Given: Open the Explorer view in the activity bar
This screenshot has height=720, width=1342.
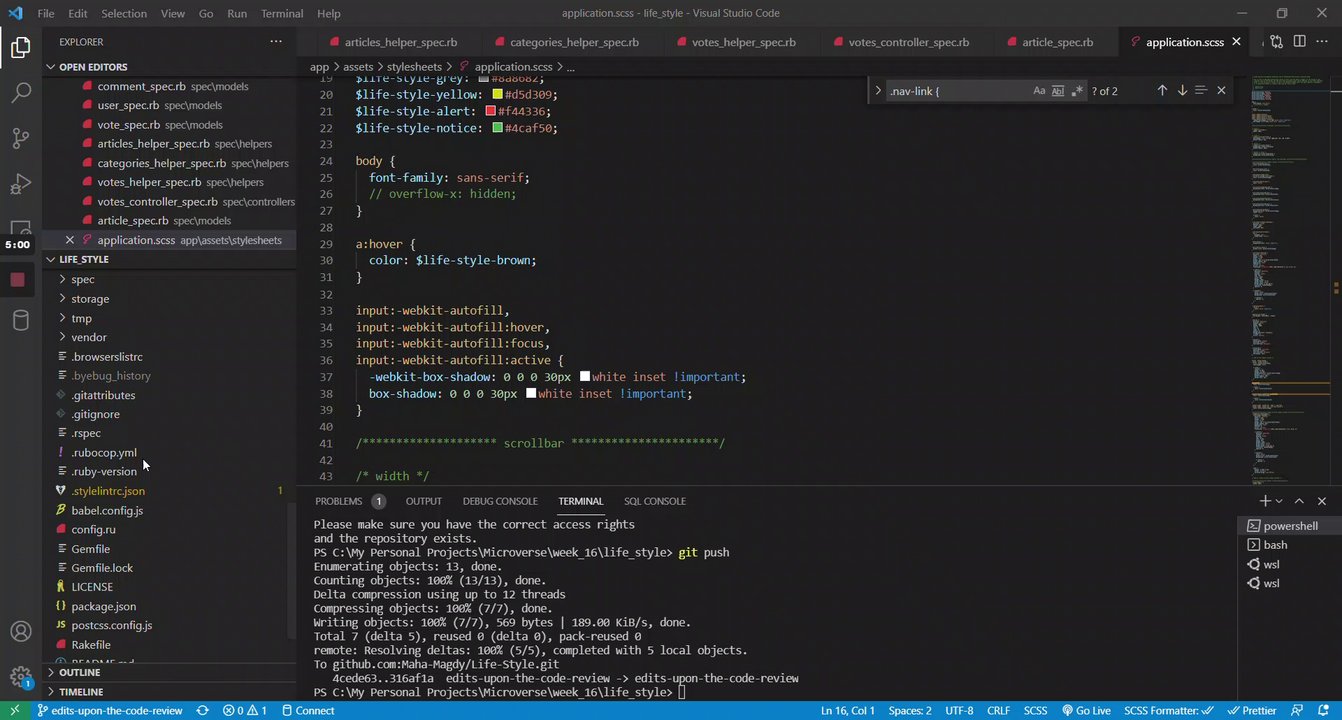Looking at the screenshot, I should [20, 47].
